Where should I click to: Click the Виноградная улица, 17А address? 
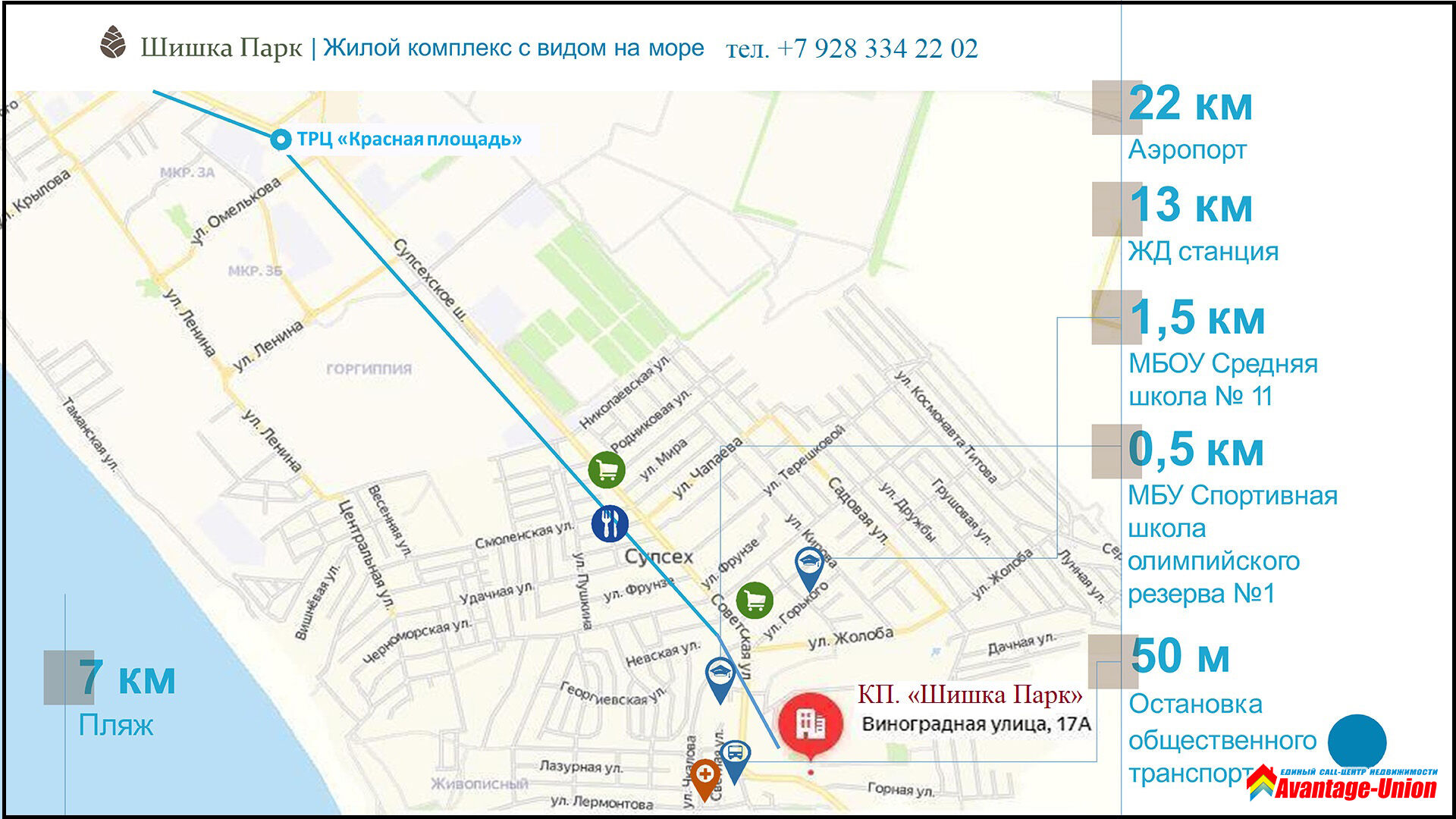pyautogui.click(x=976, y=724)
